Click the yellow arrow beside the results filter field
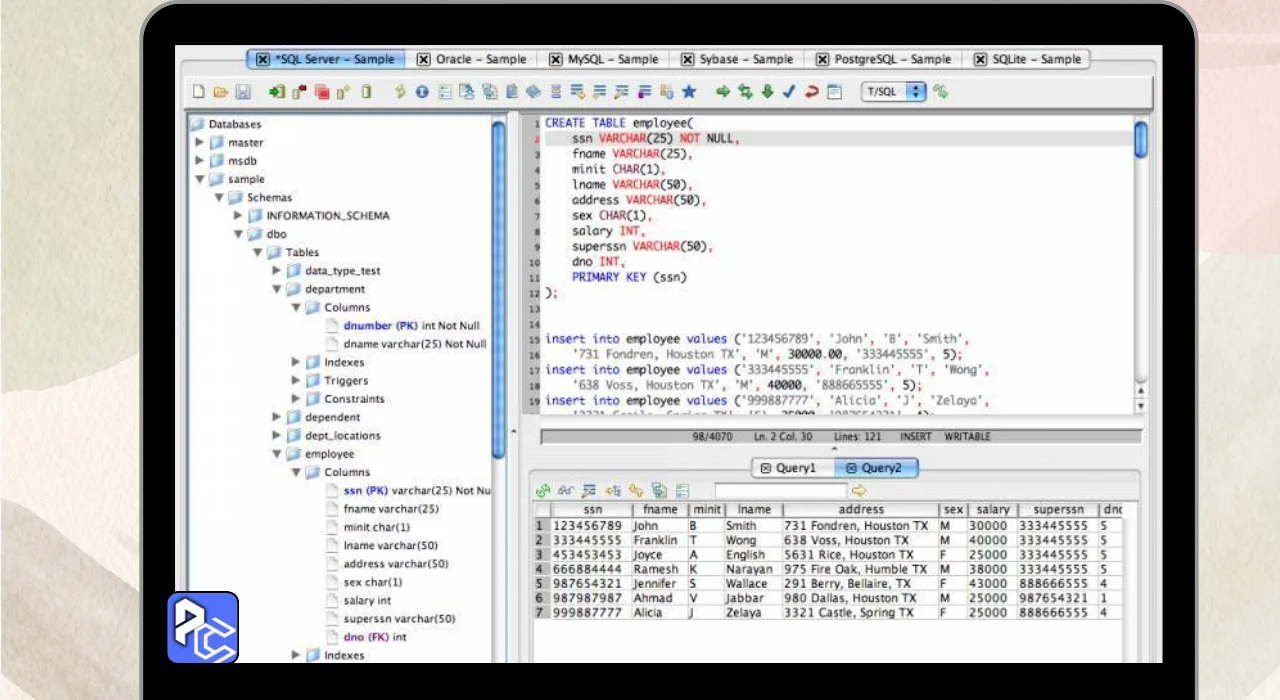 pyautogui.click(x=858, y=490)
